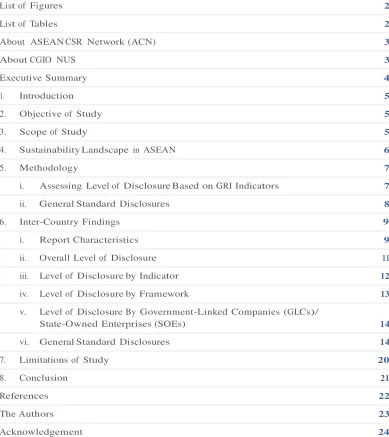Click page number 12 for Disclosure by Indicator
The height and width of the screenshot is (437, 389).
tap(384, 276)
